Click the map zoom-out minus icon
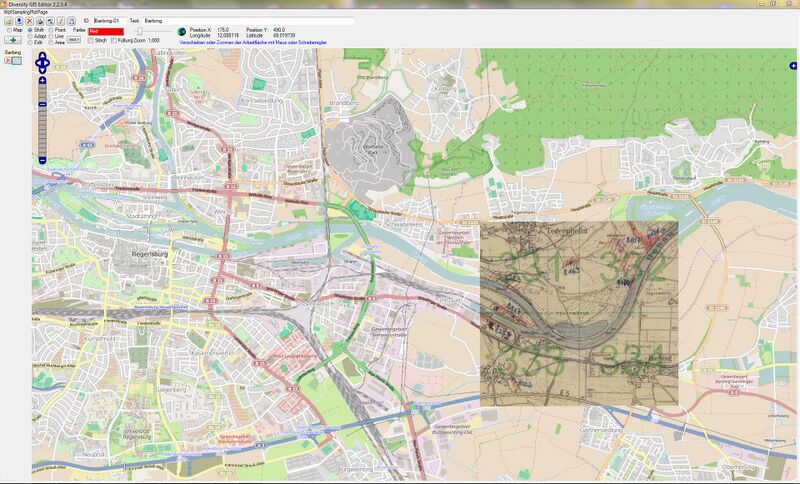 click(42, 161)
